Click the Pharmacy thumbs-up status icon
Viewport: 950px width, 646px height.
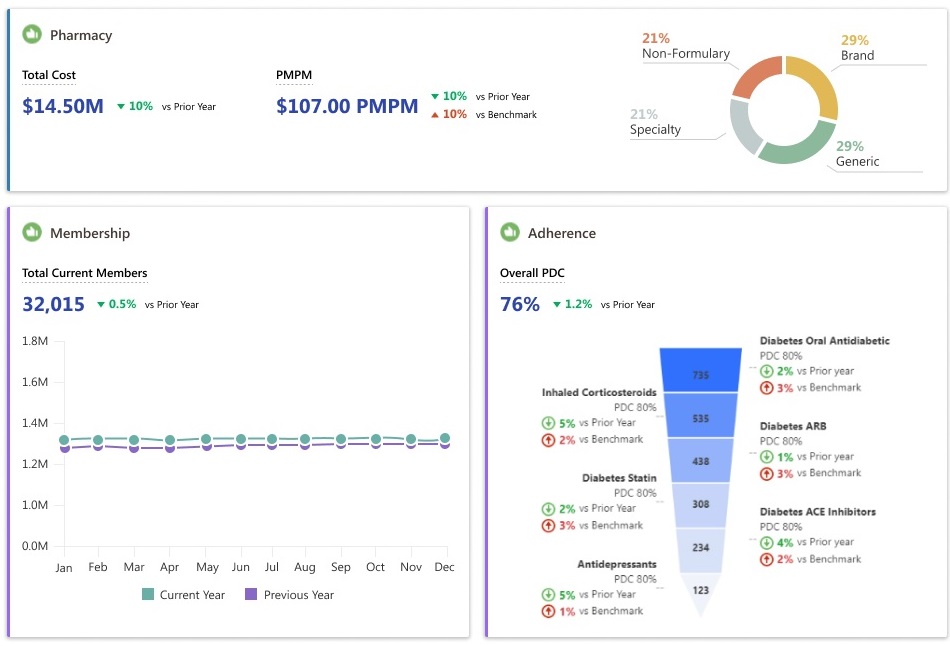tap(32, 35)
